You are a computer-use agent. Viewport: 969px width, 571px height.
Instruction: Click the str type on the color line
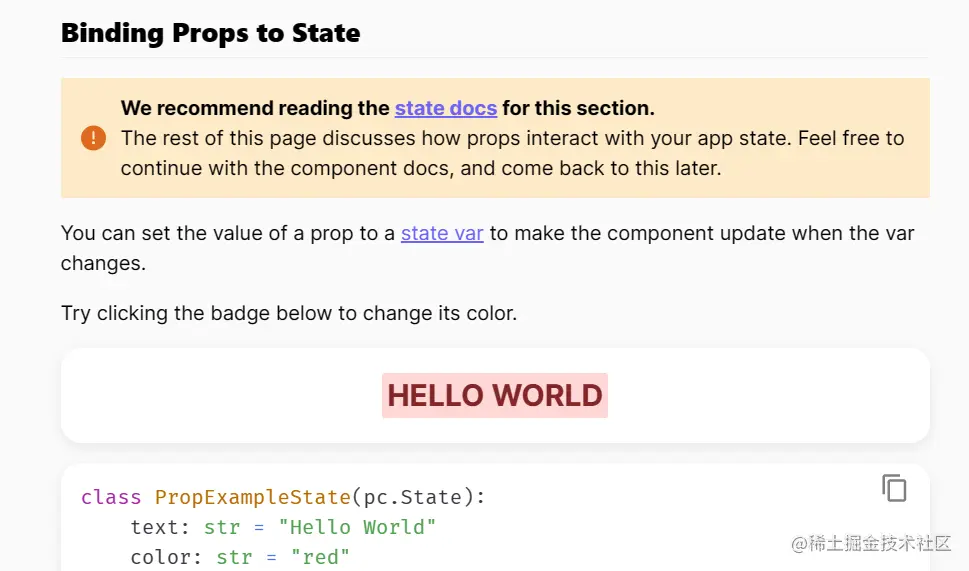[x=234, y=557]
